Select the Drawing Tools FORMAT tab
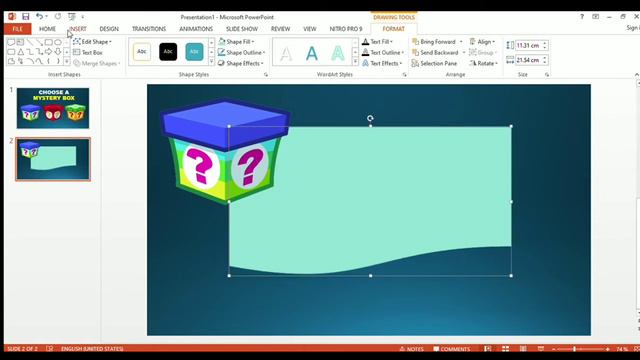 (x=393, y=29)
